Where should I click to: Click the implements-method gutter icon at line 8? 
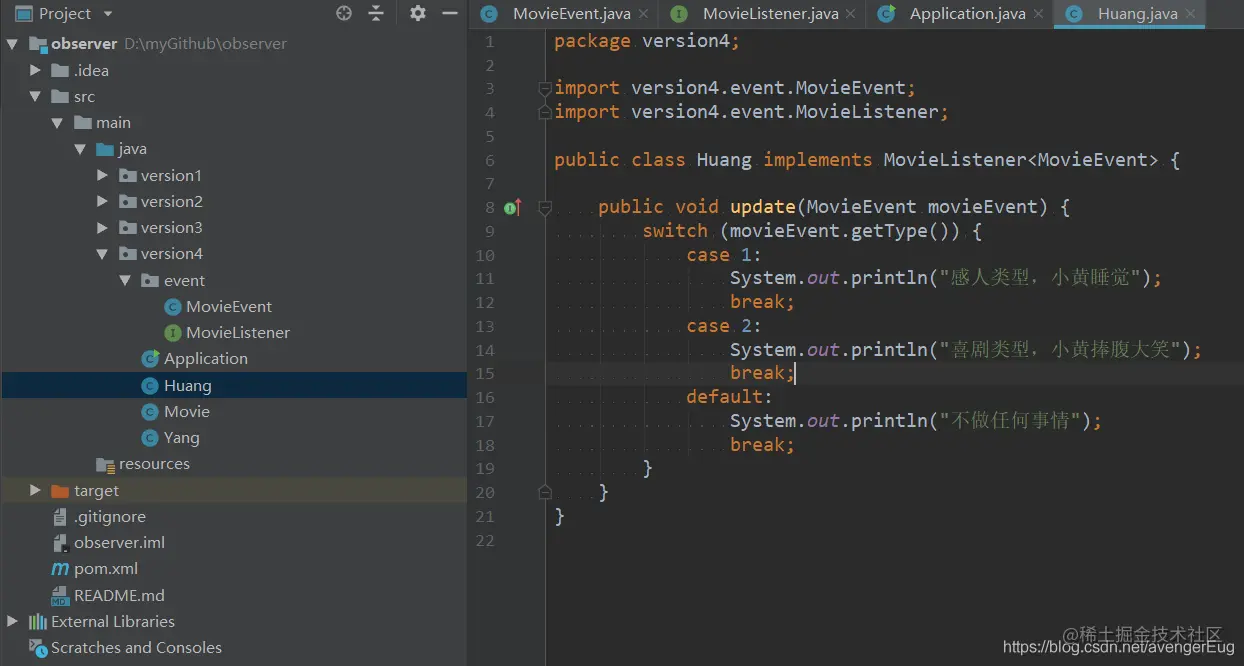(x=512, y=207)
